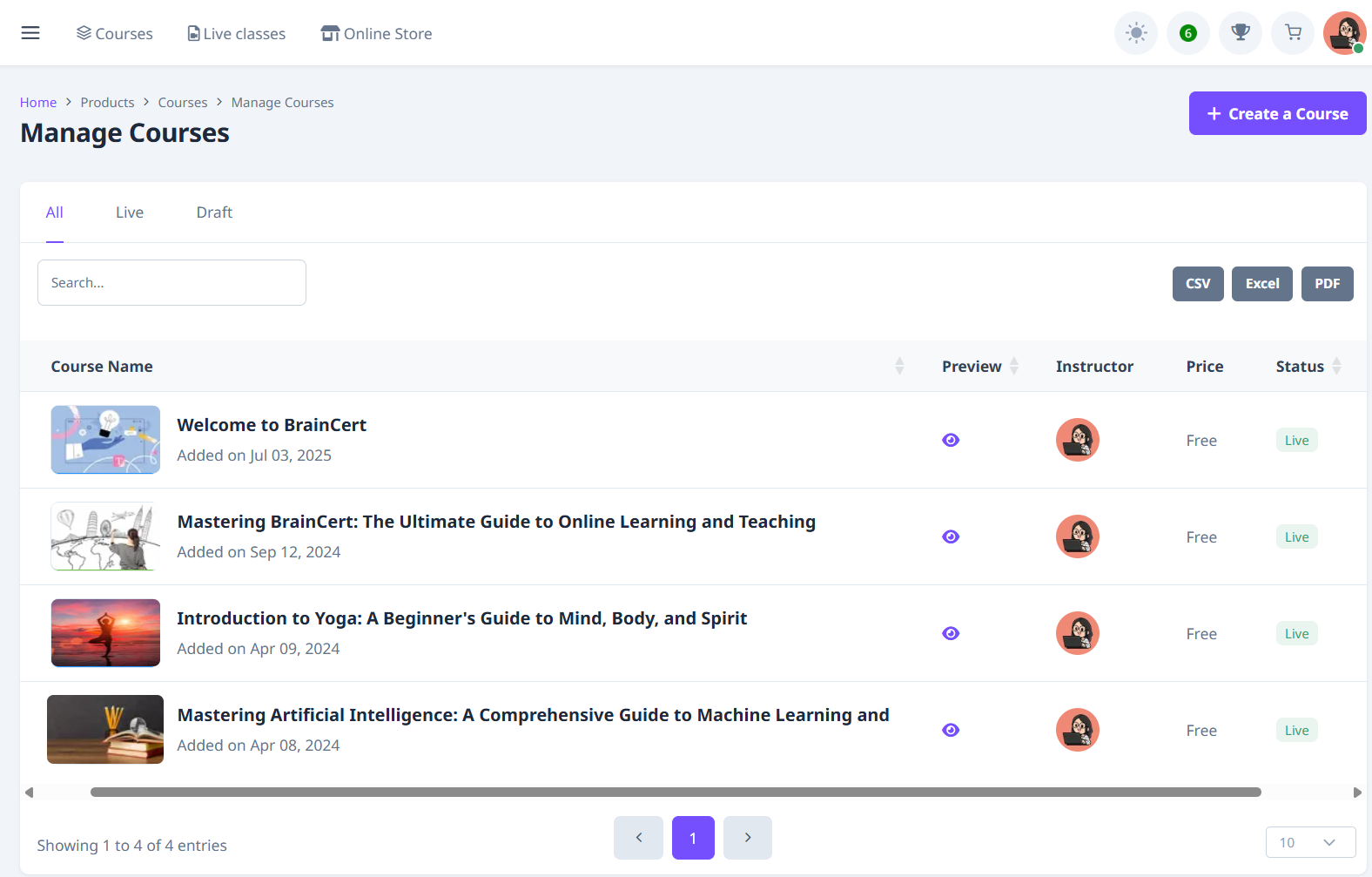The image size is (1372, 877).
Task: Preview Welcome to BrainCert with eye icon
Action: pos(951,440)
